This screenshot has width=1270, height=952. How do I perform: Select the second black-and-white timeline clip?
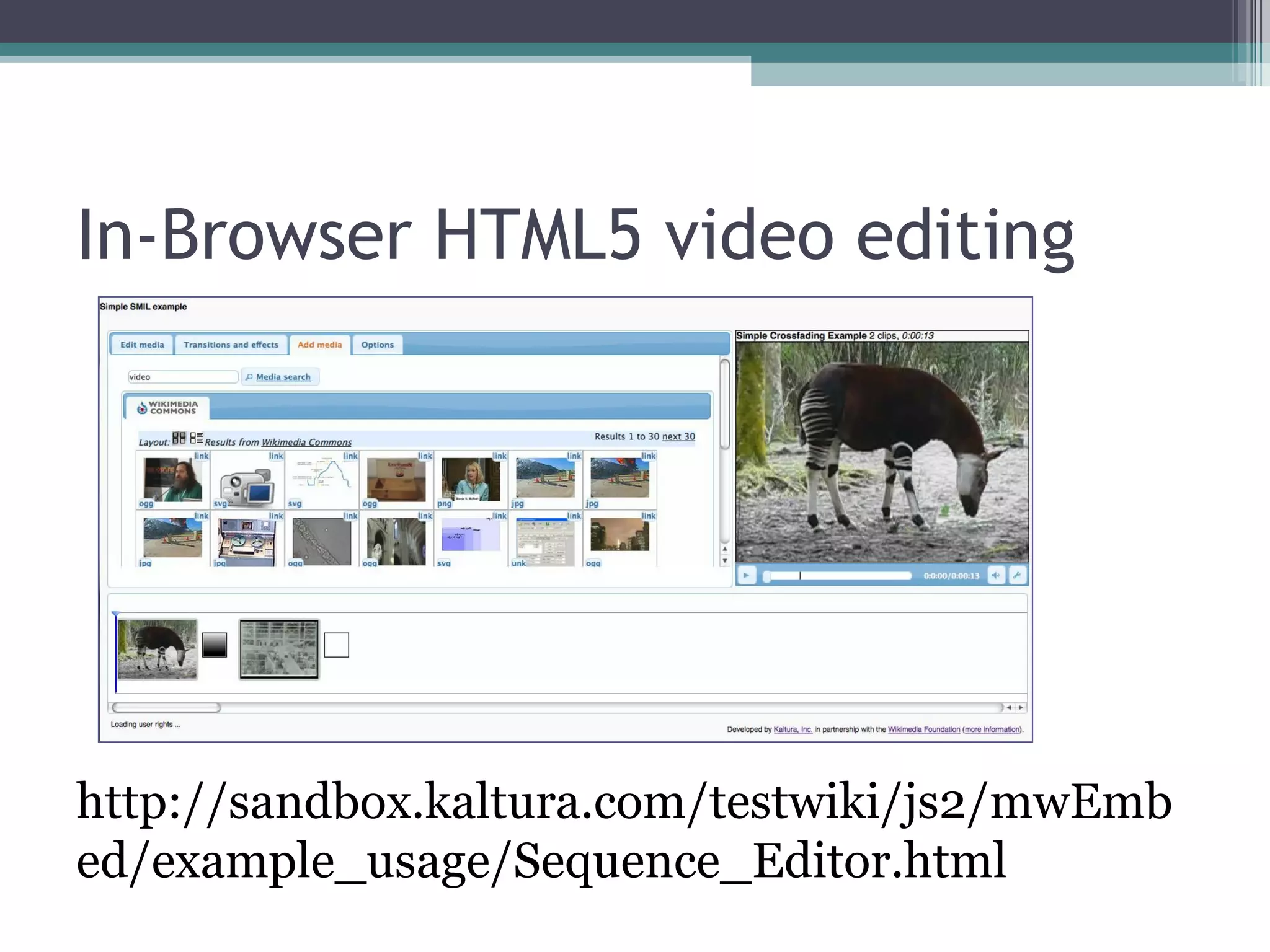(279, 650)
